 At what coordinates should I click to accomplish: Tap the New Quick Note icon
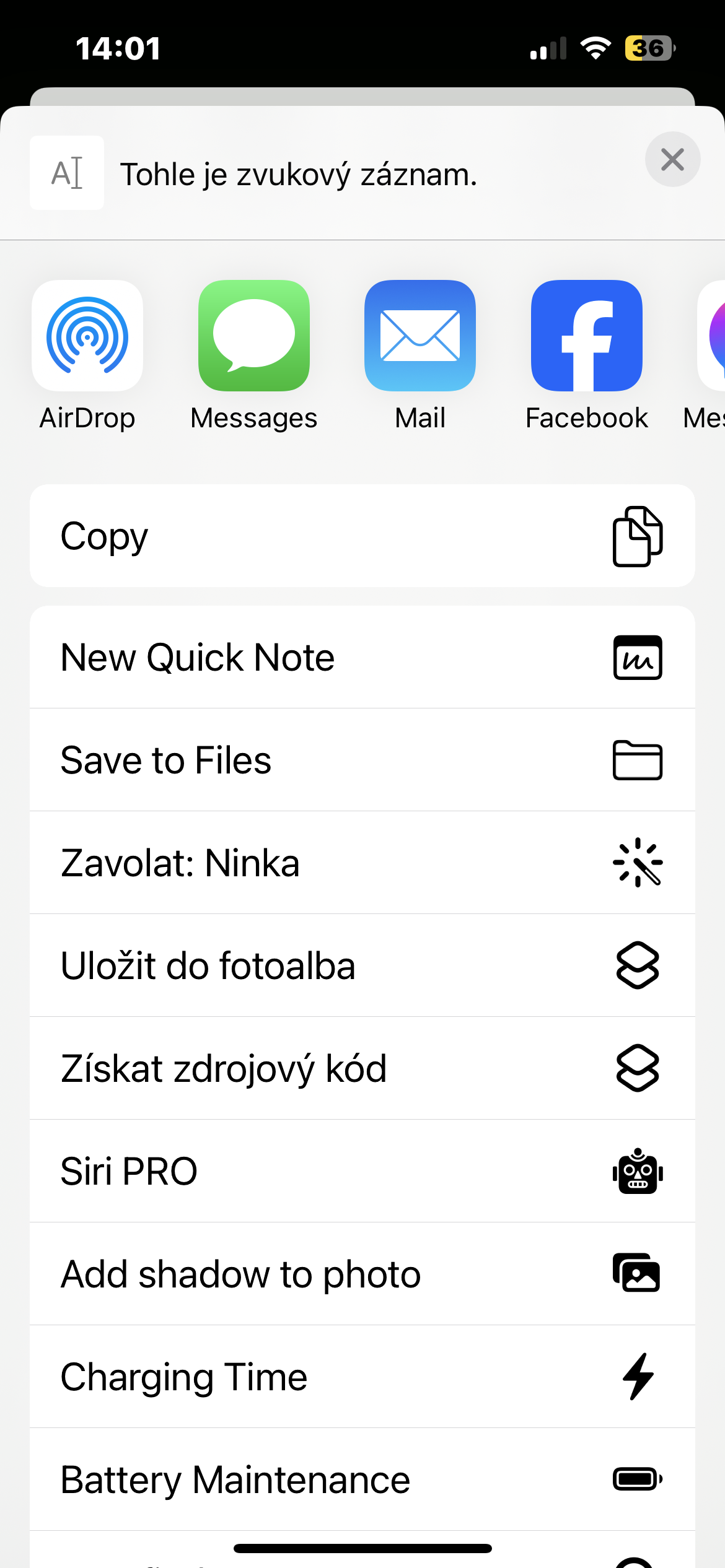pyautogui.click(x=638, y=658)
